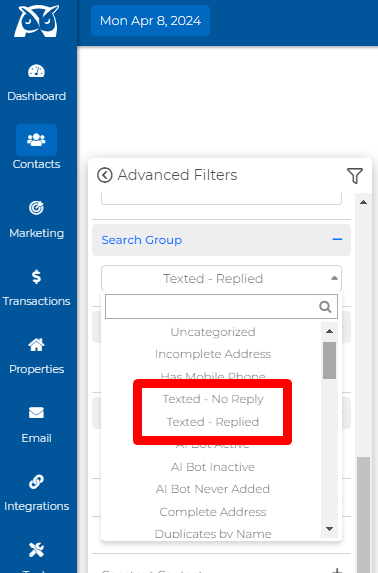This screenshot has width=378, height=573.
Task: Click the Properties label in sidebar
Action: (x=36, y=369)
